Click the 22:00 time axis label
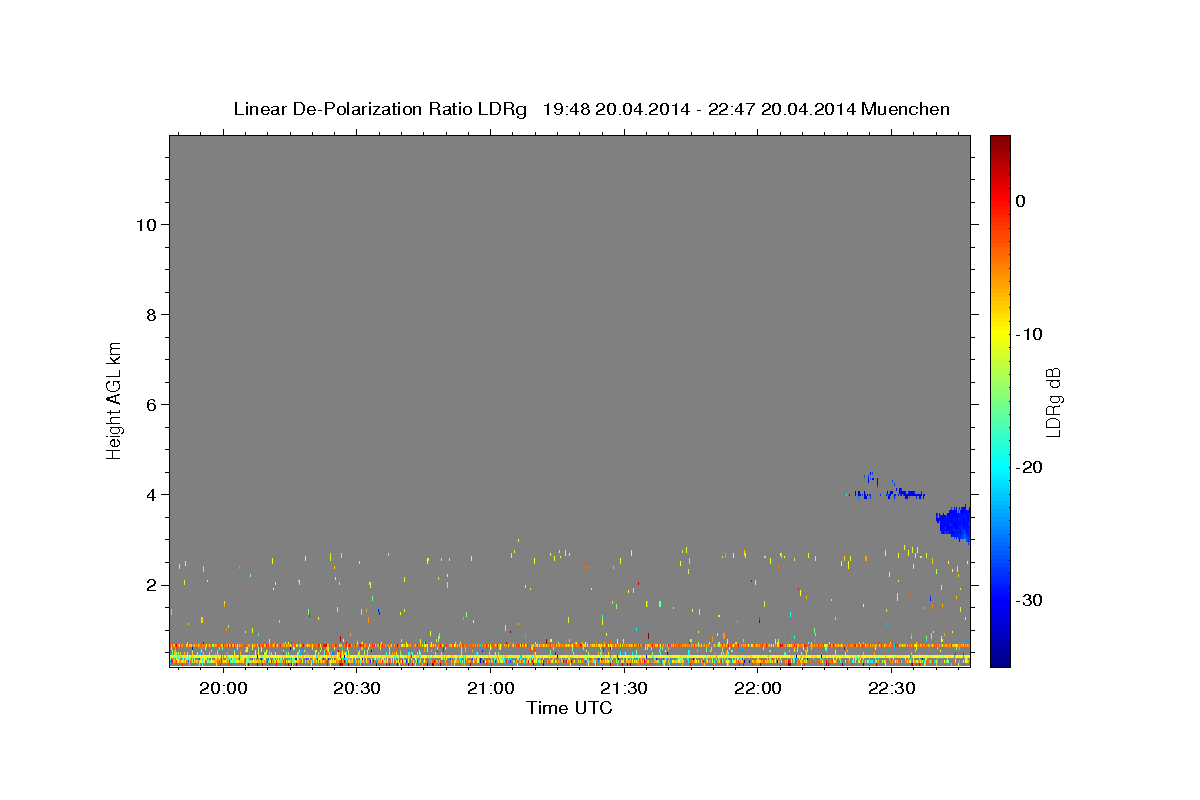1200x800 pixels. click(x=758, y=689)
